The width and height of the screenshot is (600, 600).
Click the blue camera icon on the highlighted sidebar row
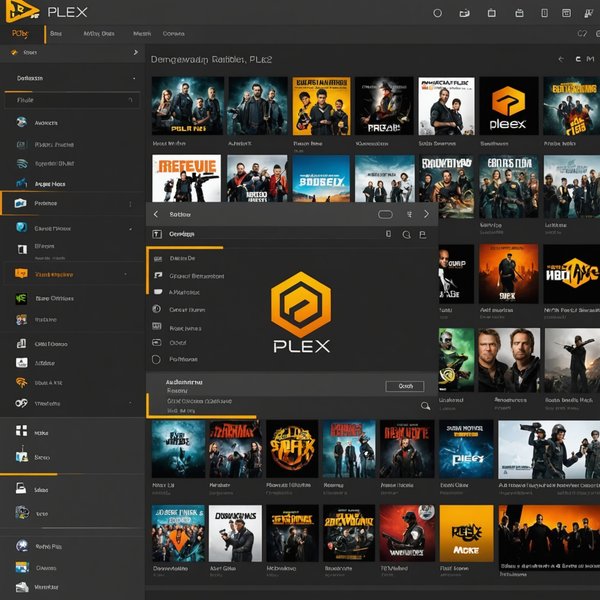[21, 203]
